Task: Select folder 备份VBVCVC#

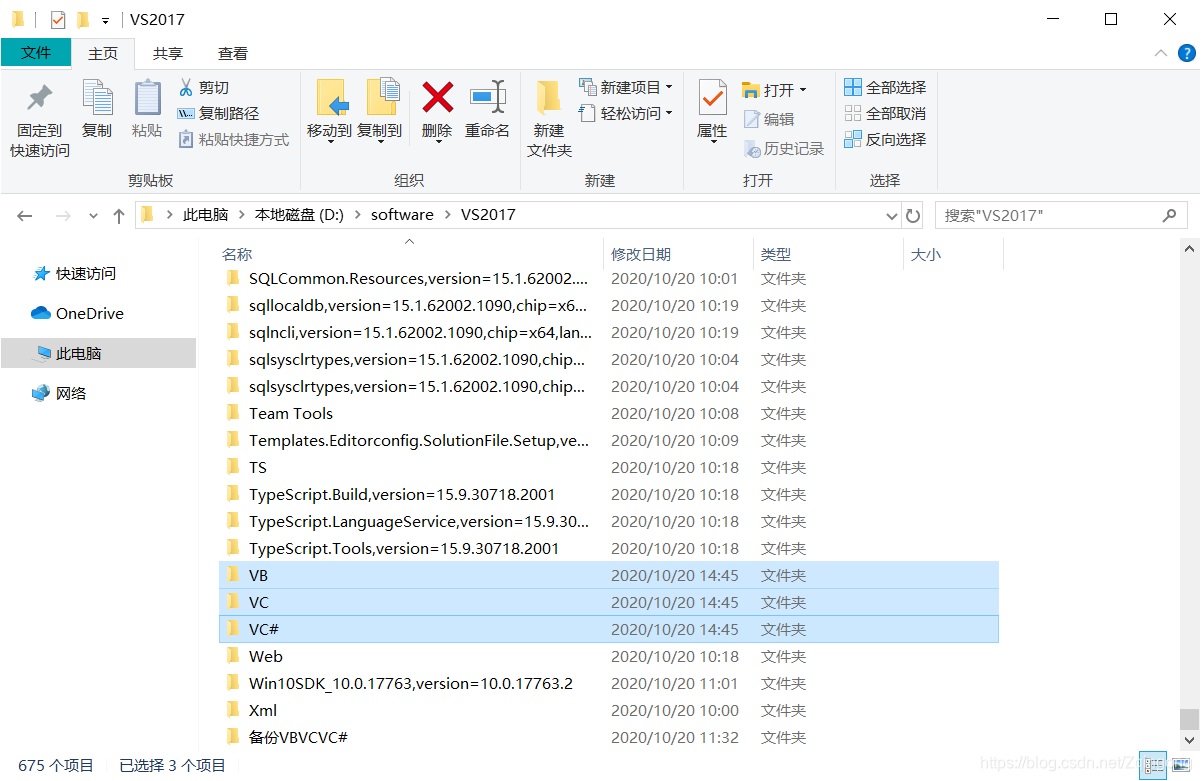Action: tap(608, 737)
